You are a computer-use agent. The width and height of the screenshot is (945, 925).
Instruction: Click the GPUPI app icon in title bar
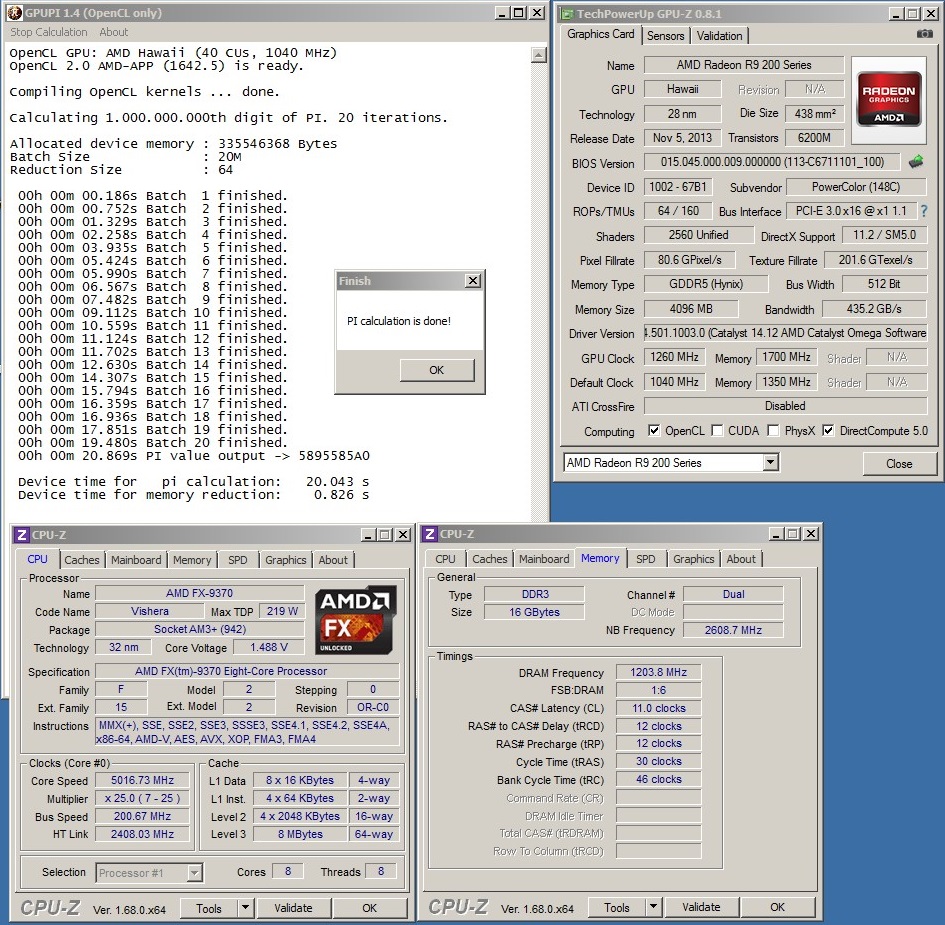point(15,13)
